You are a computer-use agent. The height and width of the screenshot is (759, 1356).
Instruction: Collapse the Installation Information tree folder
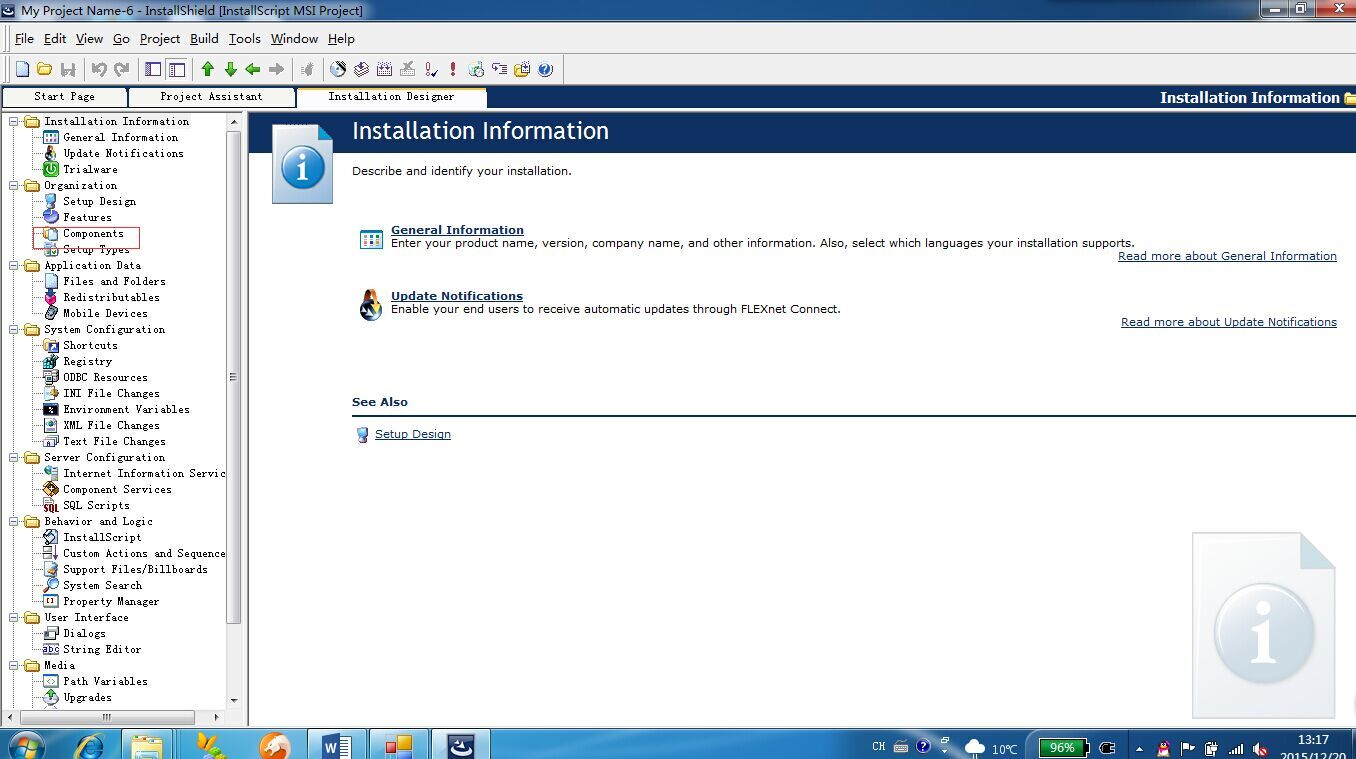(x=15, y=122)
